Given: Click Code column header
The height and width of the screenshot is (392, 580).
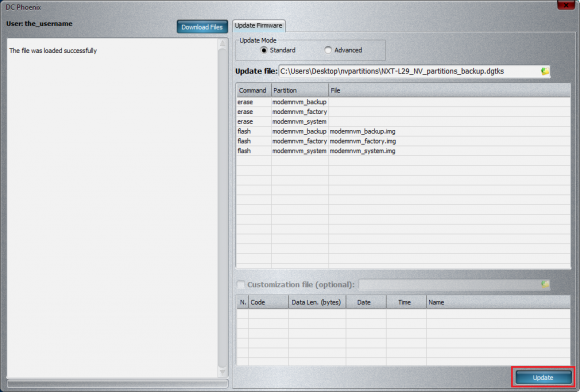Looking at the screenshot, I should (268, 302).
